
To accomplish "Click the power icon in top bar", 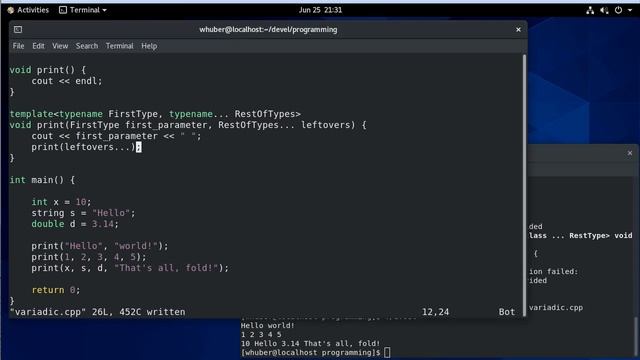I will (618, 10).
